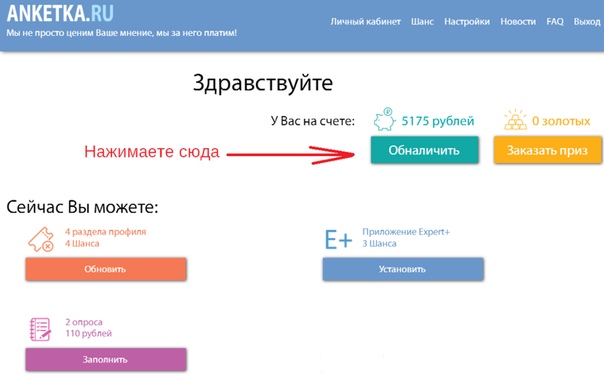Click the 5175 рублей balance text
Screen dimensions: 604x376
(x=438, y=121)
